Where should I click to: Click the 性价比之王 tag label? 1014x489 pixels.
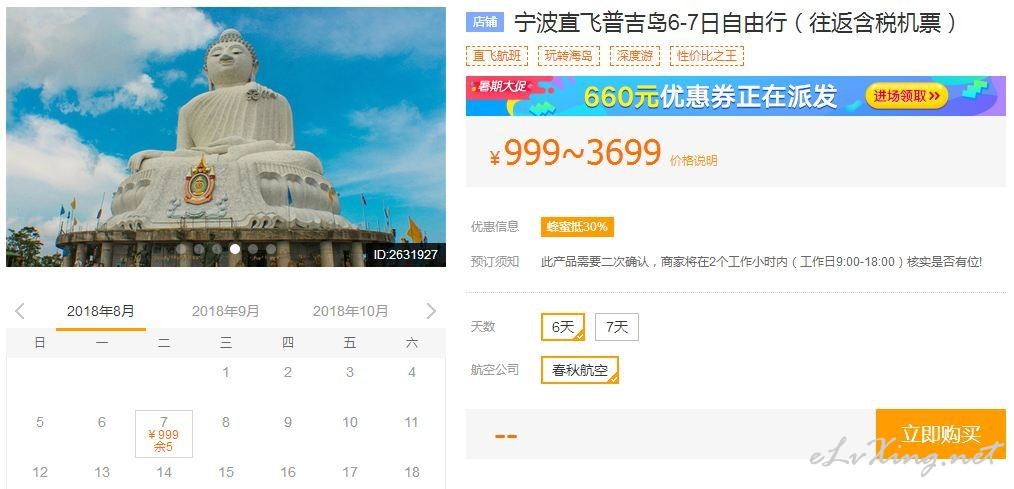(x=707, y=56)
